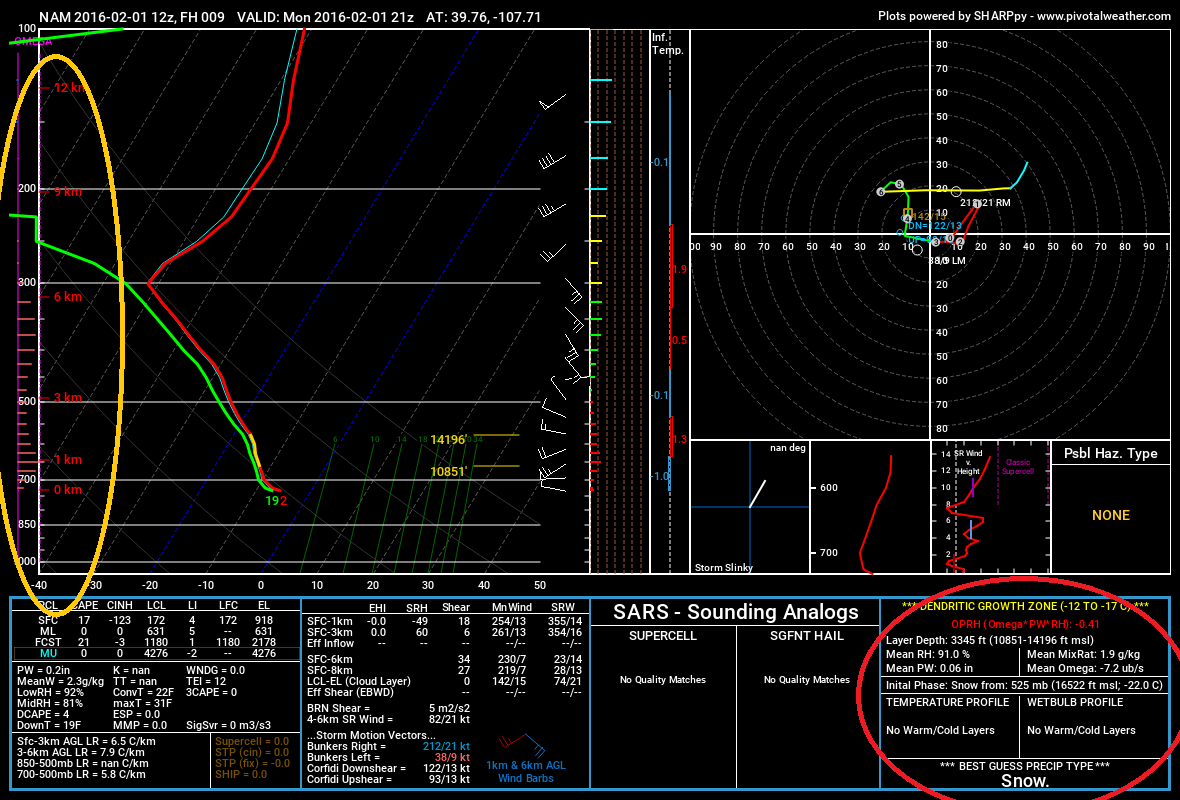Click the 'Mean PW: 0.06 in' value
The height and width of the screenshot is (800, 1180).
point(929,668)
